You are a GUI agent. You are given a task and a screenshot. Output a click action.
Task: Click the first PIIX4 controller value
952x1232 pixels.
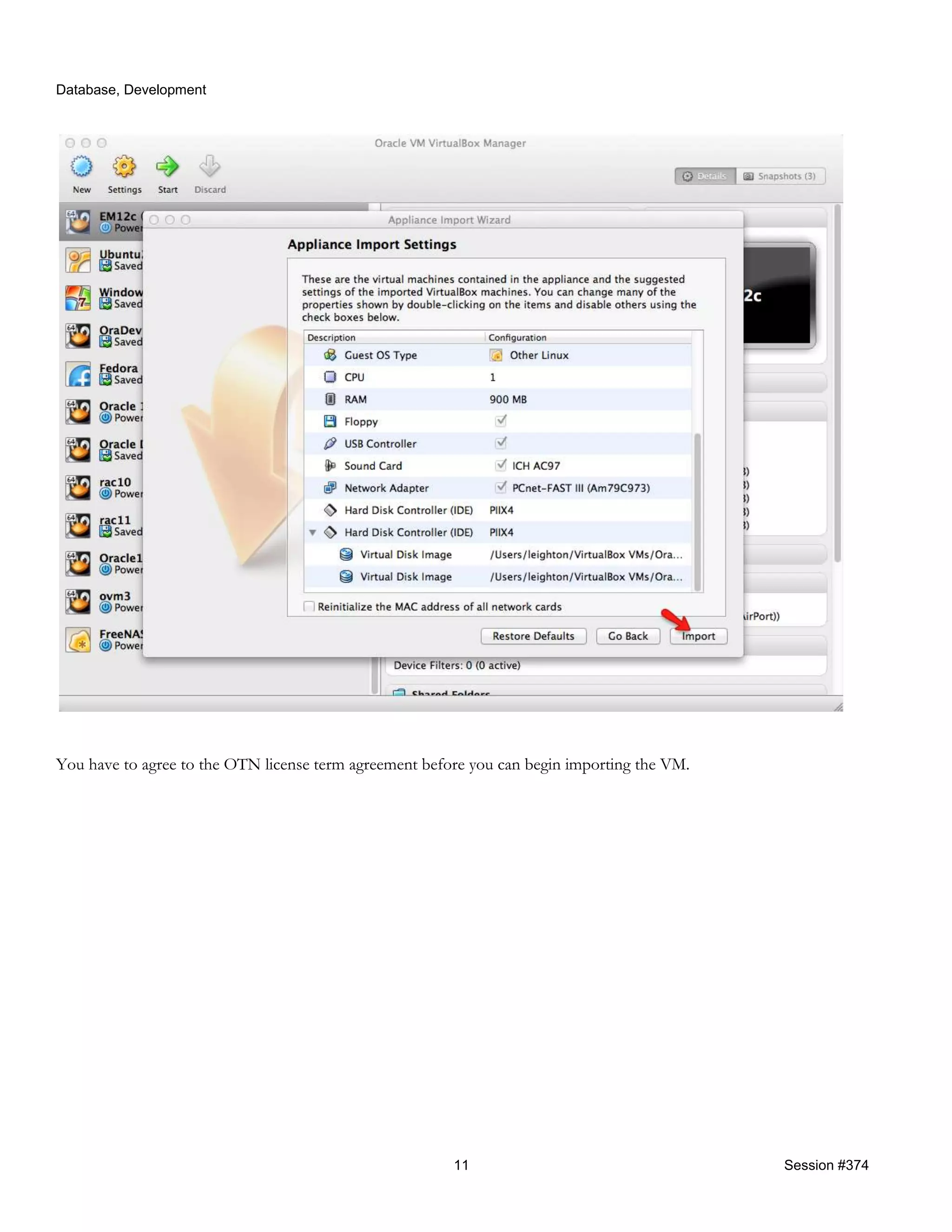tap(502, 510)
